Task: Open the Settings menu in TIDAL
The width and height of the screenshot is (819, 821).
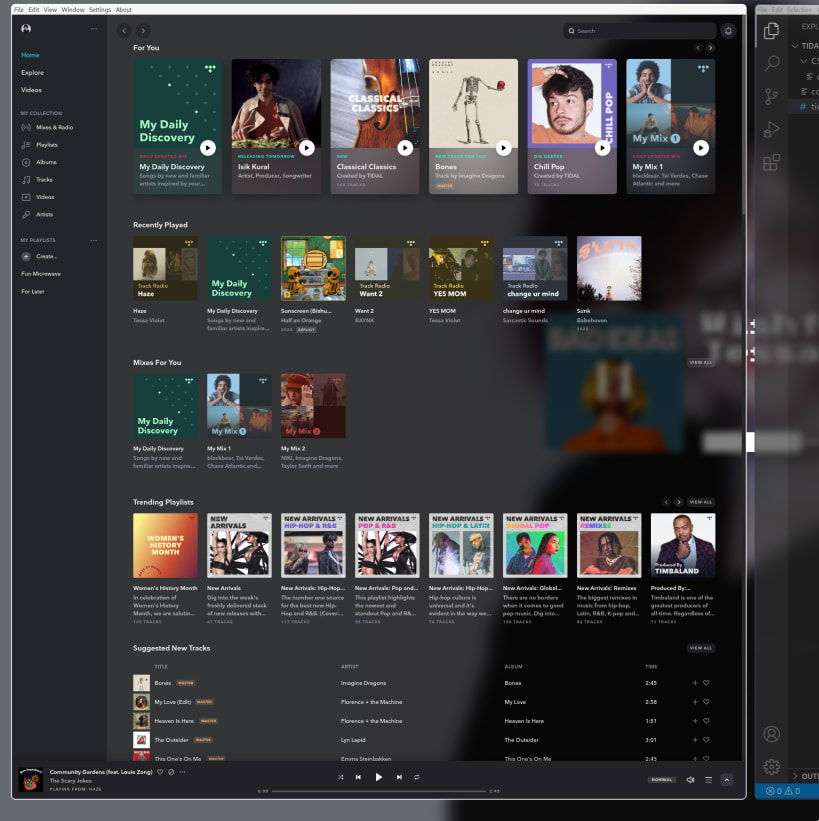Action: coord(100,9)
